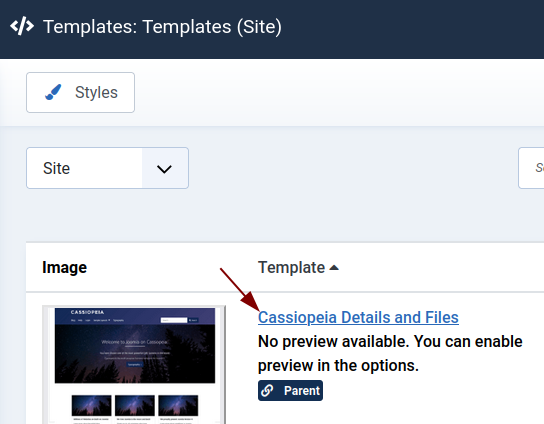Expand the Site dropdown selector

click(x=108, y=168)
